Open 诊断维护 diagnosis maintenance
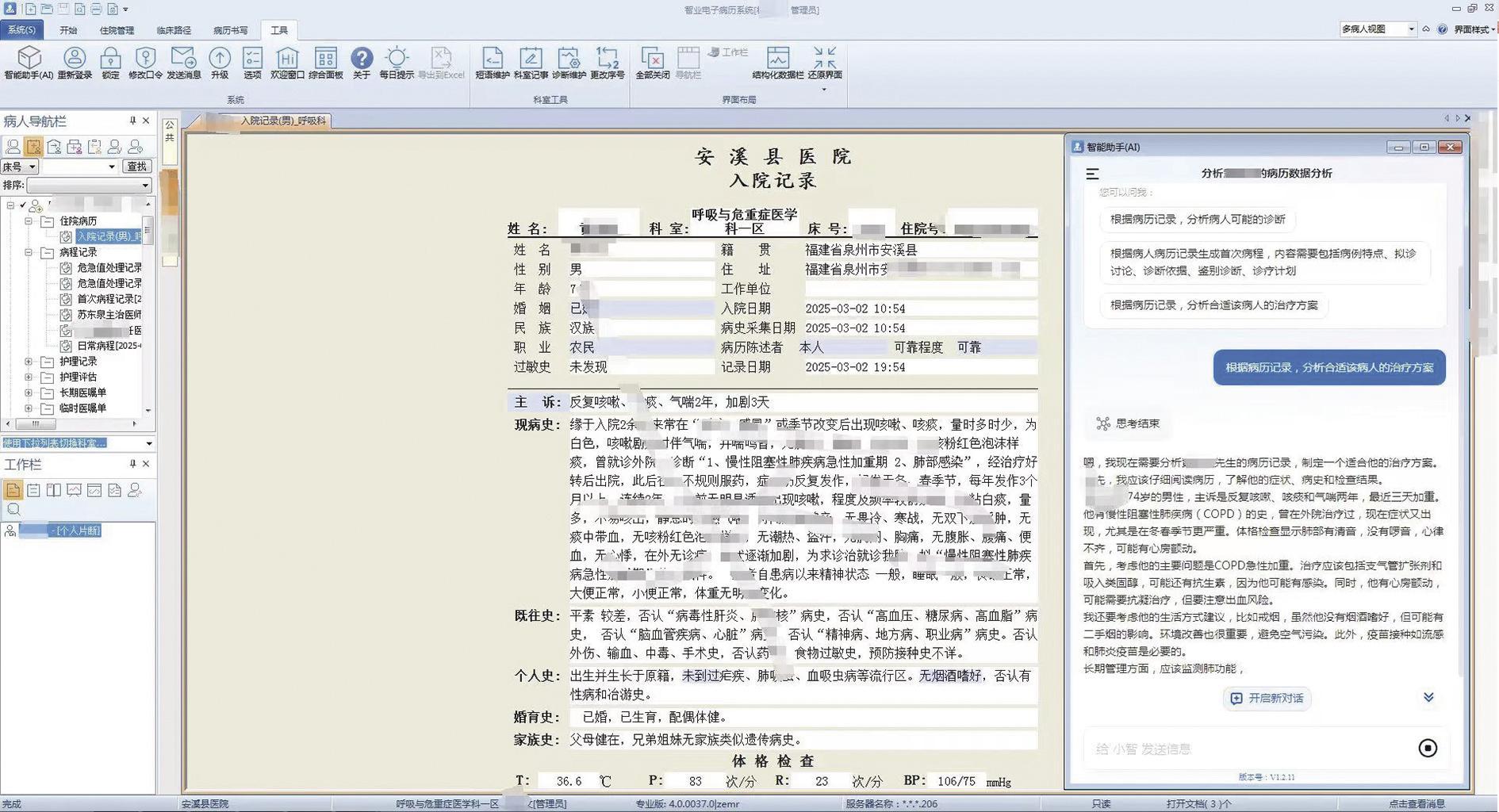The width and height of the screenshot is (1499, 812). click(569, 63)
